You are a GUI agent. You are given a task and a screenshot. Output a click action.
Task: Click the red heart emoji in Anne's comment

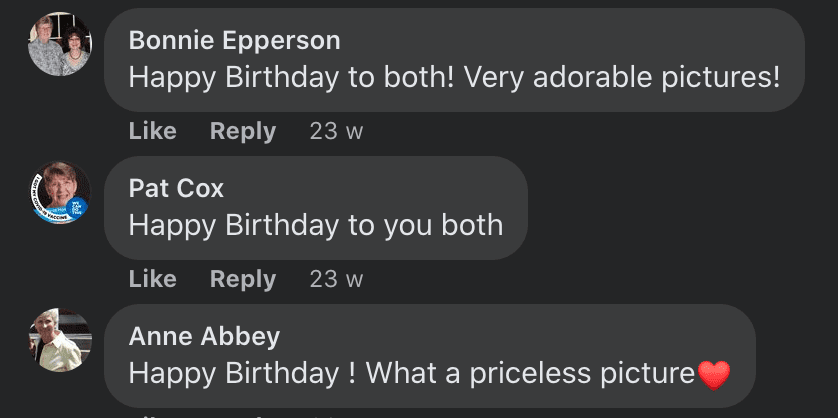(714, 375)
